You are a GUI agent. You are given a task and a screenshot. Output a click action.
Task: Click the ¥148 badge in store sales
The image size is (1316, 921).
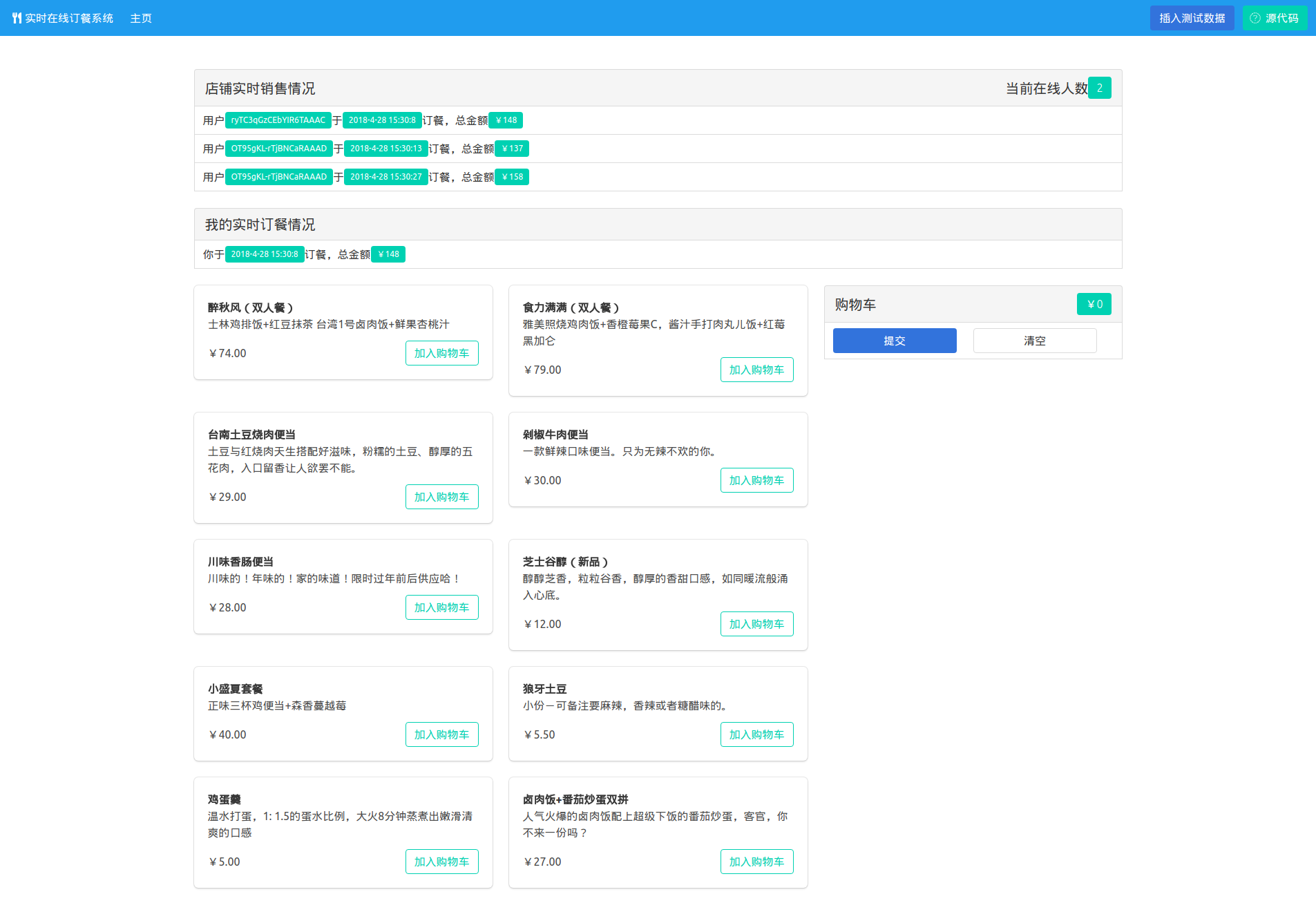pyautogui.click(x=506, y=120)
